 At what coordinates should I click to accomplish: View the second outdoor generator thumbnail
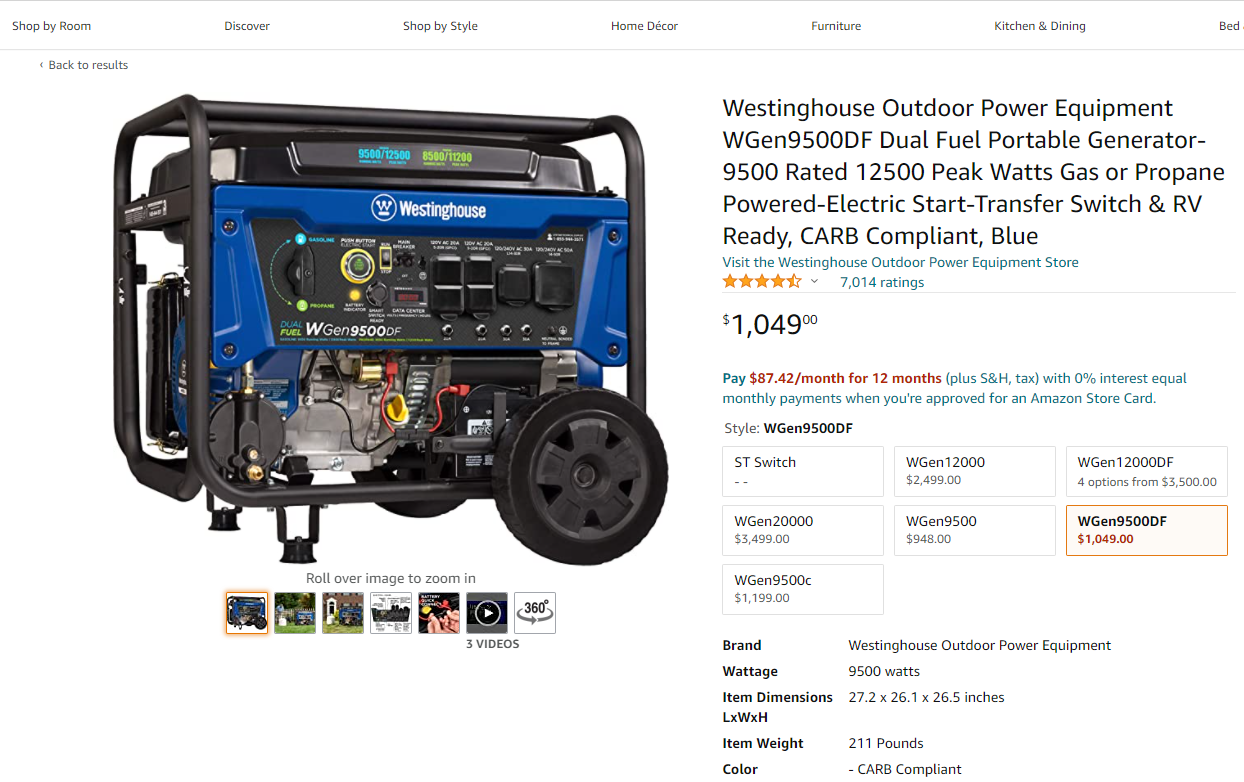[x=295, y=613]
